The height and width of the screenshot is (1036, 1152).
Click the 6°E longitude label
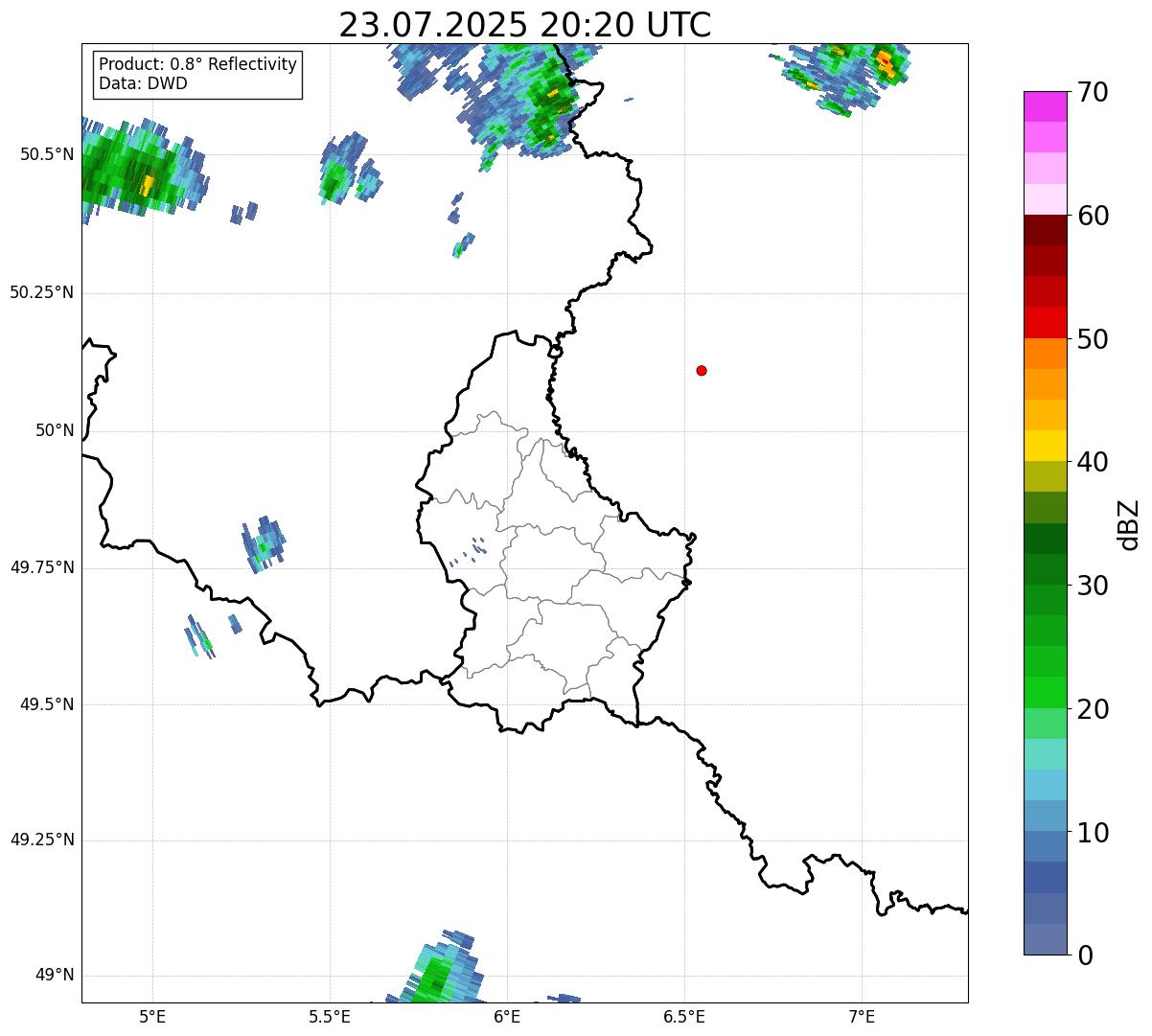coord(507,1017)
